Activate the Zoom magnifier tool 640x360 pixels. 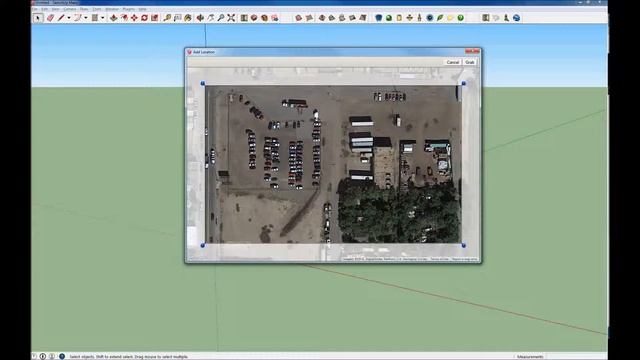[220, 18]
